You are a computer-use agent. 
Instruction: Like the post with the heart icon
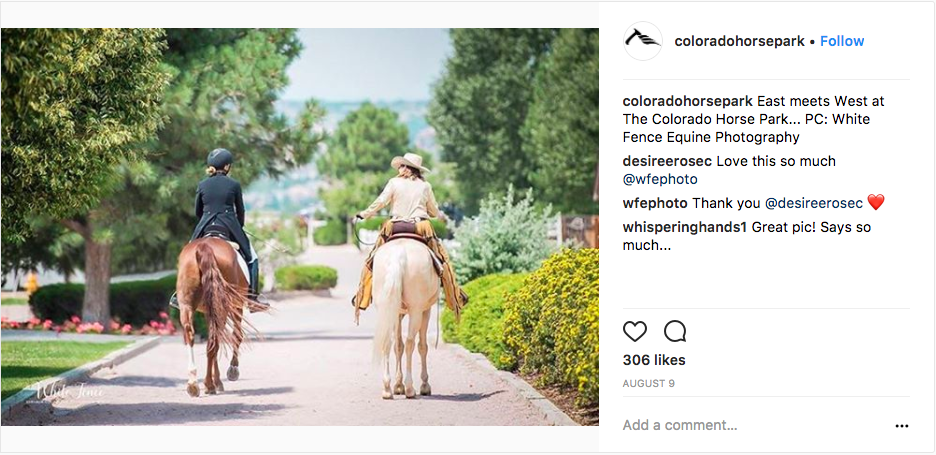tap(635, 331)
